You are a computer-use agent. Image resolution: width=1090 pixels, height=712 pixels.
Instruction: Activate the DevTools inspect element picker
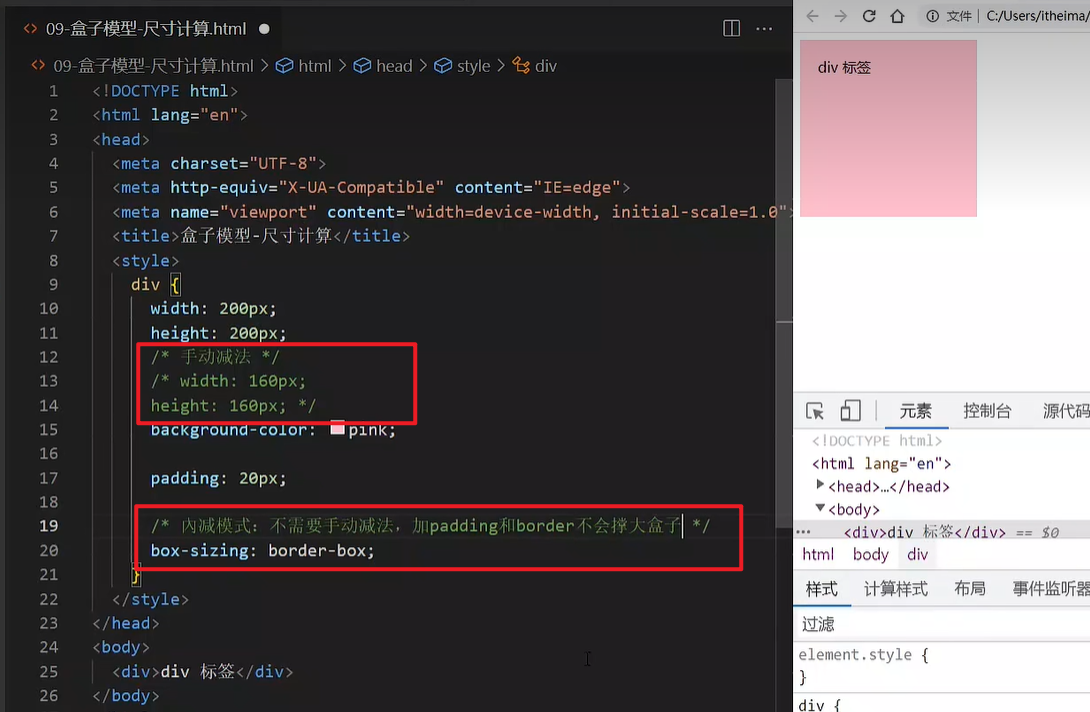[815, 411]
